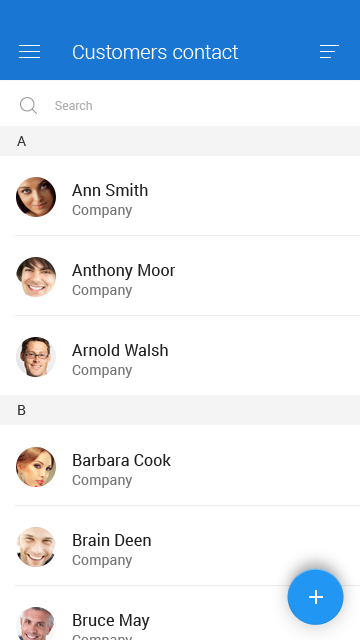
Task: Tap Arnold Walsh's avatar photo
Action: (x=36, y=357)
